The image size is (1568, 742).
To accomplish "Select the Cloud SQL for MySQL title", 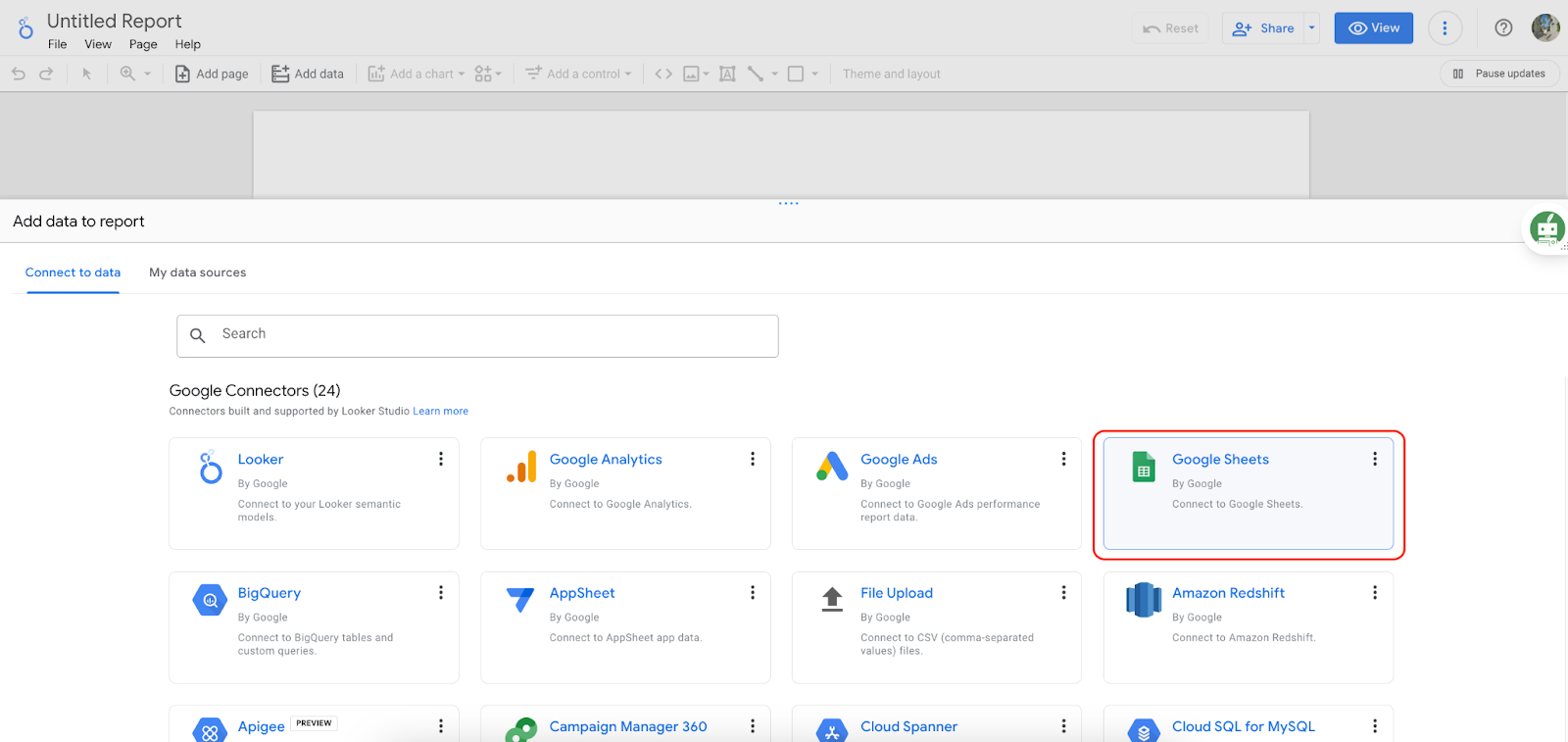I will click(x=1244, y=726).
